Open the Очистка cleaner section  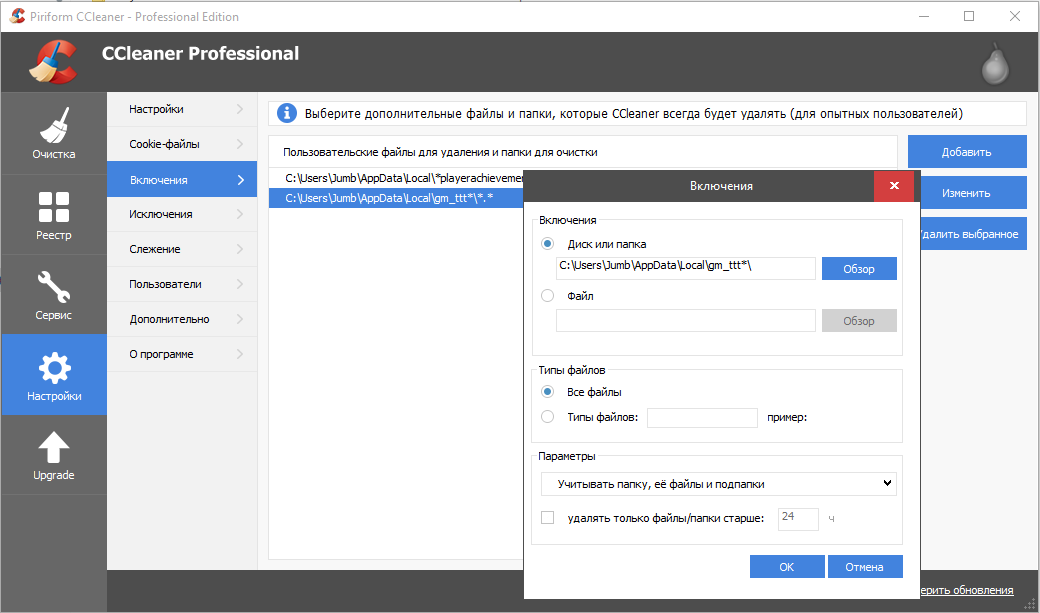(x=54, y=133)
